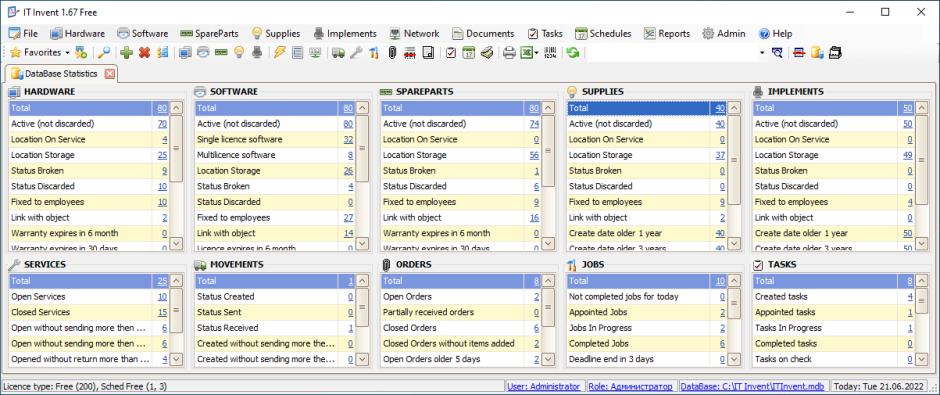940x395 pixels.
Task: Click the green refresh arrows icon
Action: [573, 53]
